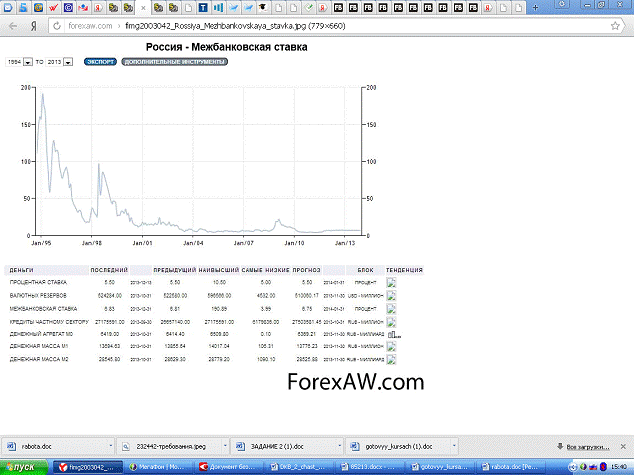
Task: Switch to gotovyy_kursa taskbar window
Action: (441, 467)
